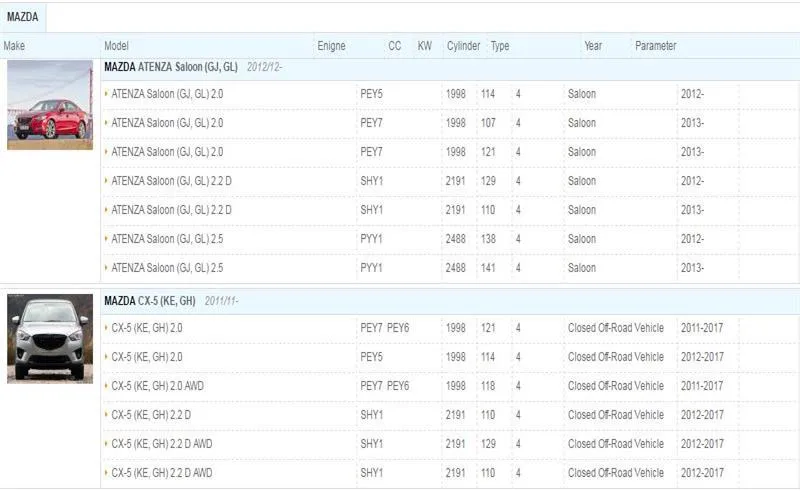
Task: Click PYY1 engine code in ATENZA 141 KW row
Action: pyautogui.click(x=371, y=268)
